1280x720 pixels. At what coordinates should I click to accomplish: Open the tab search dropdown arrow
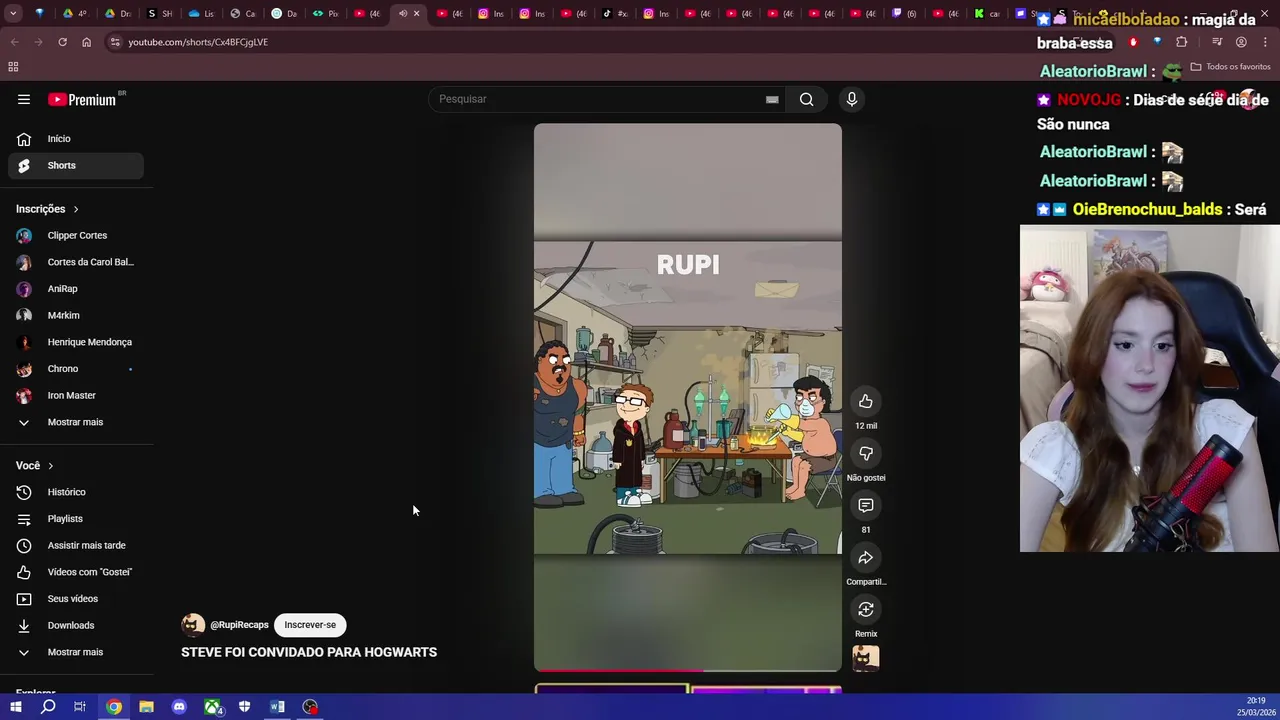click(x=13, y=13)
